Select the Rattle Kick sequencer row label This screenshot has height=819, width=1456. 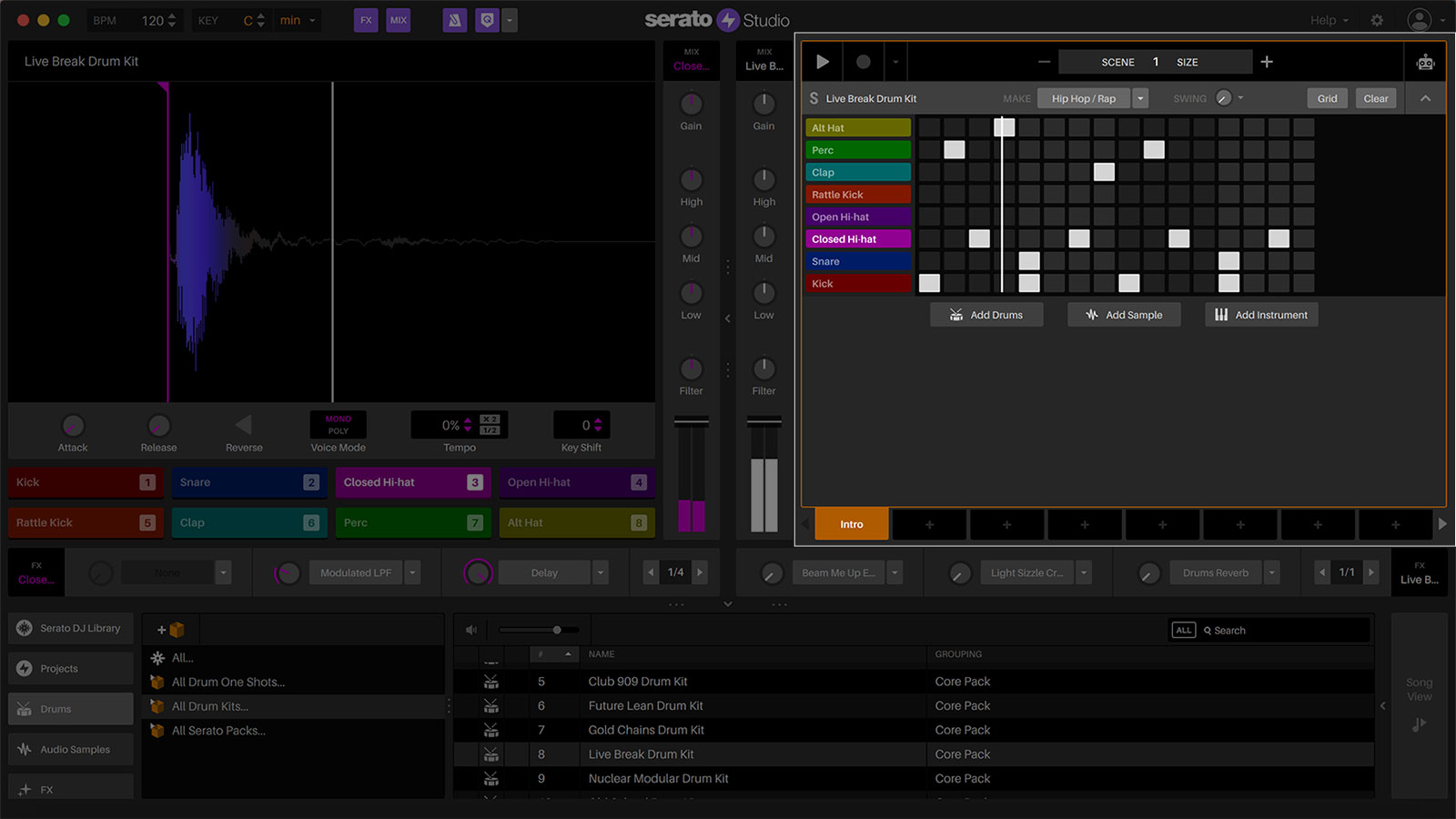pos(857,194)
